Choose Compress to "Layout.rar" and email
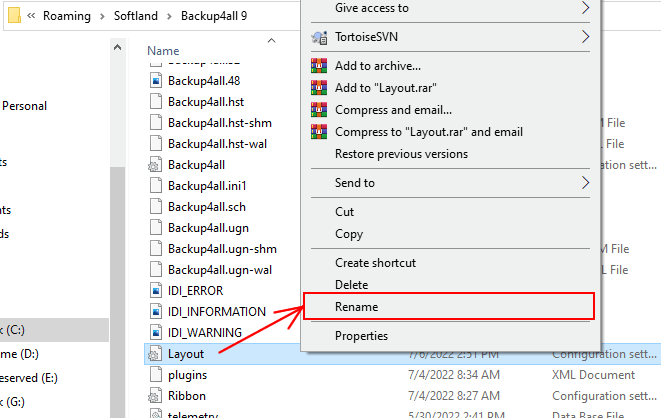661x418 pixels. click(429, 132)
